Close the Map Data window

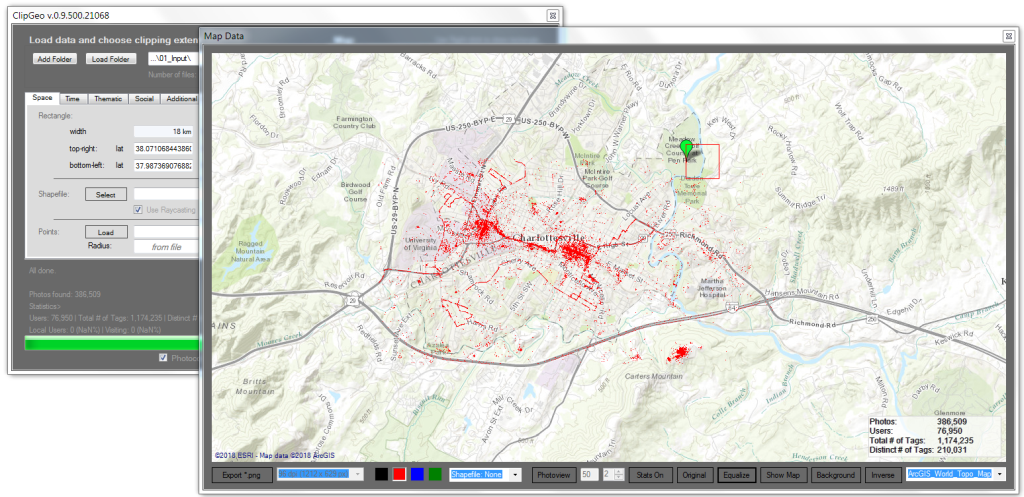click(x=1007, y=36)
